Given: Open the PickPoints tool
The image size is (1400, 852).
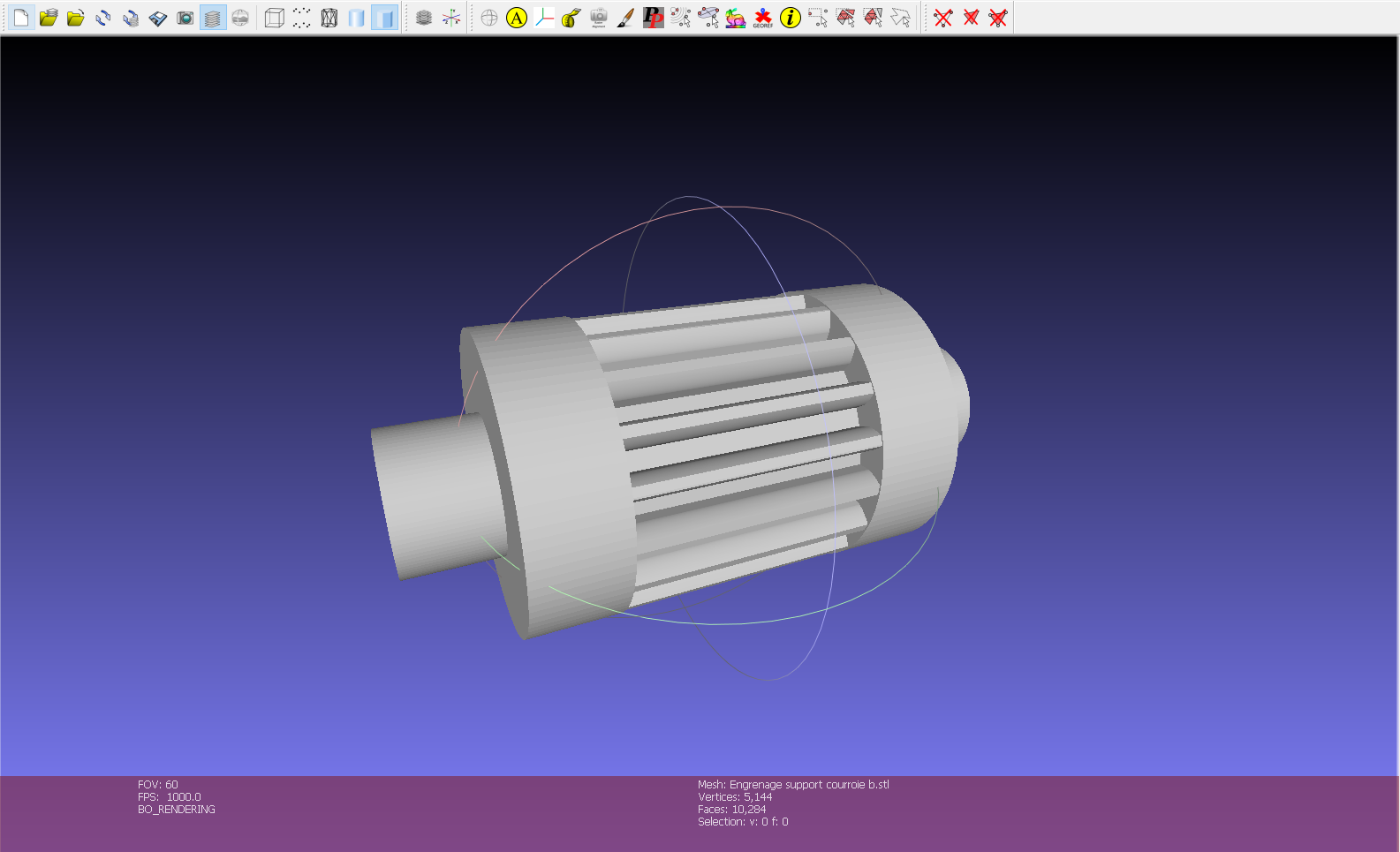Looking at the screenshot, I should click(x=653, y=18).
